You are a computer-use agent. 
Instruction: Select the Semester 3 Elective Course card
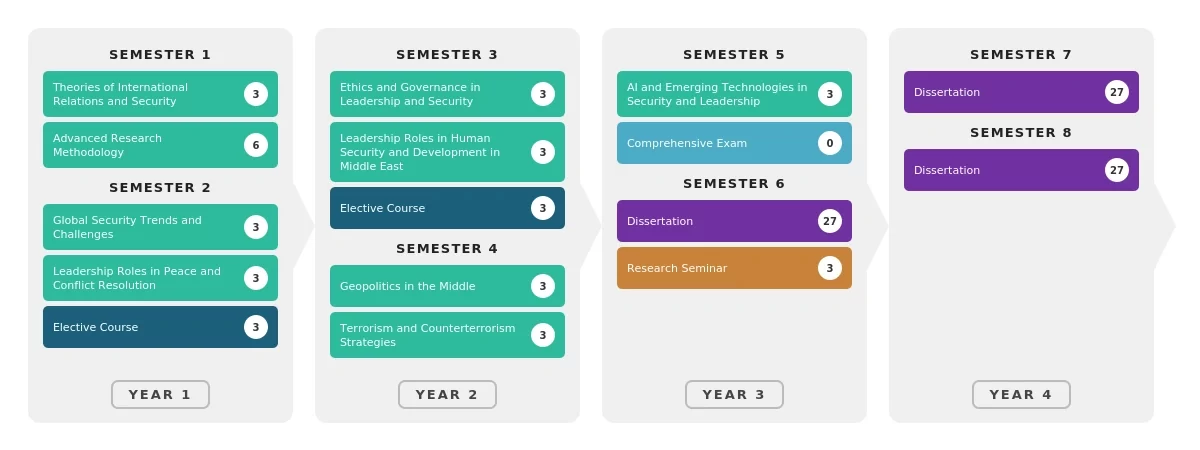(447, 208)
